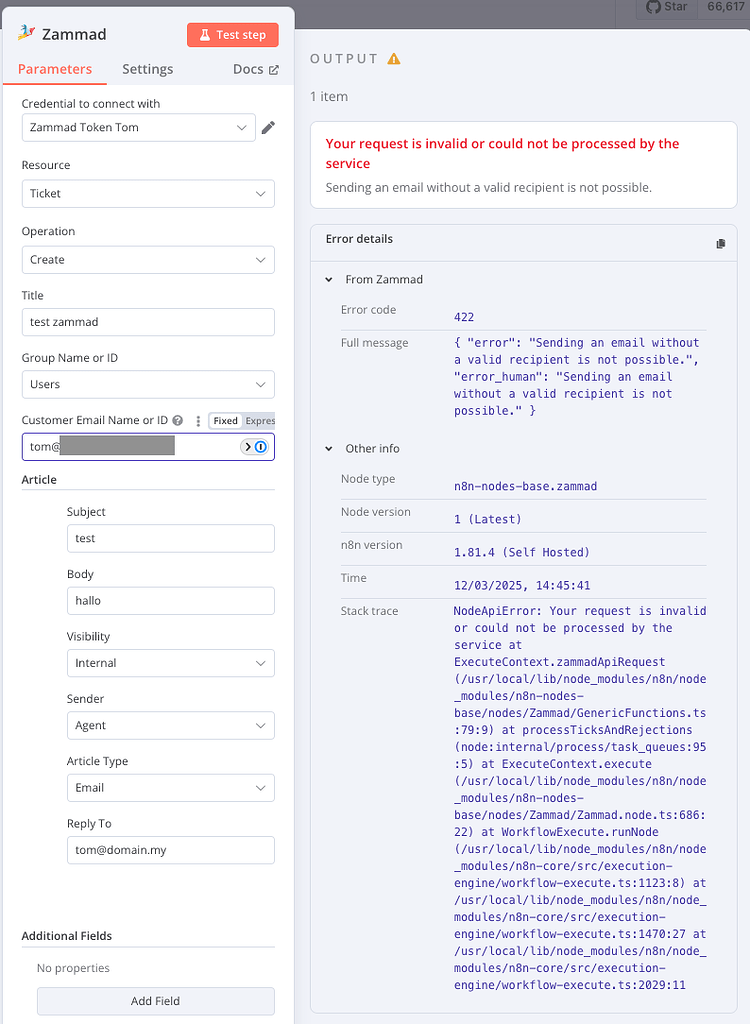Open the Docs link
750x1024 pixels.
[248, 69]
